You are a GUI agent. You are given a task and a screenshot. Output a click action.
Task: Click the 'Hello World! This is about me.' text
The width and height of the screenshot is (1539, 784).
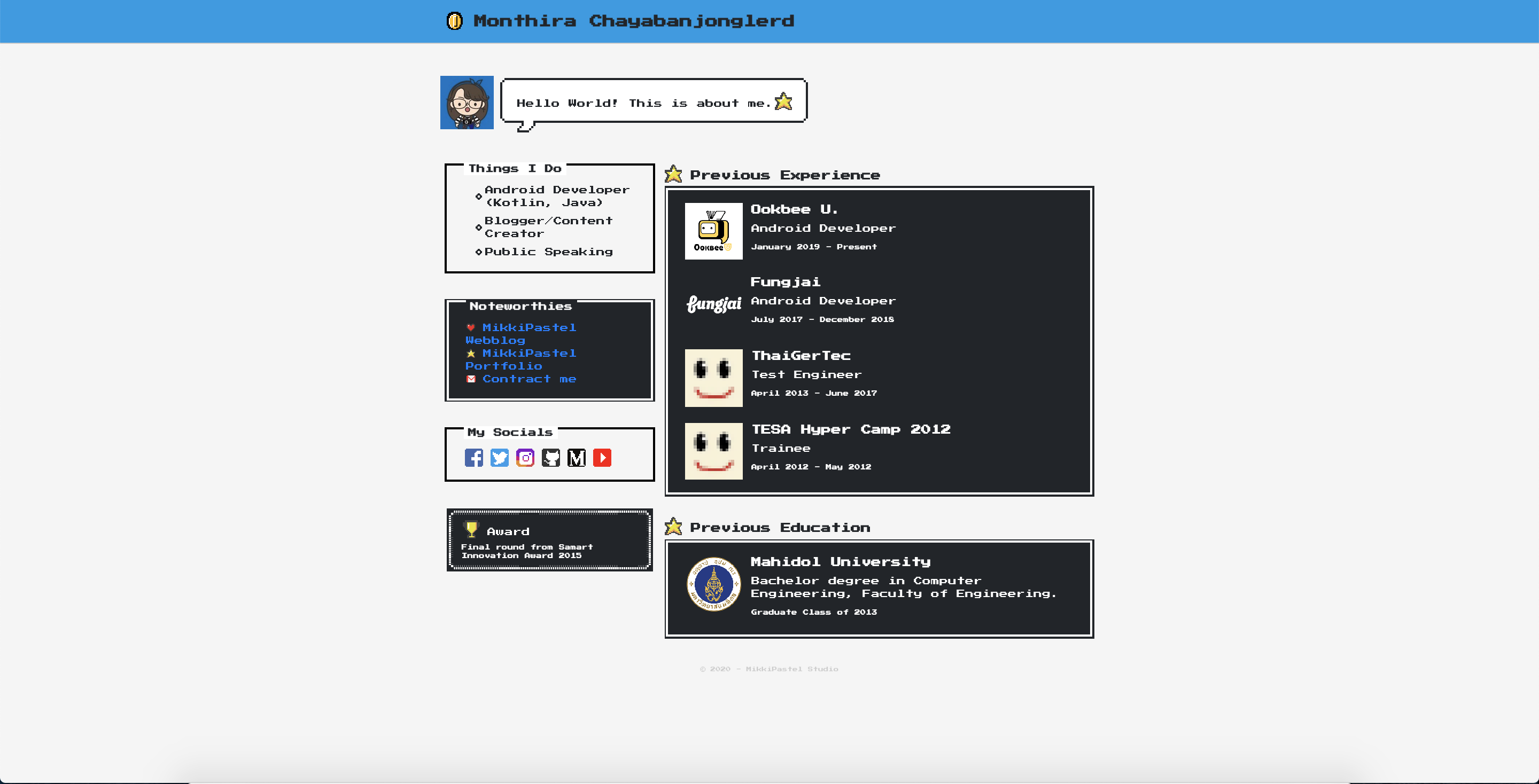(643, 103)
